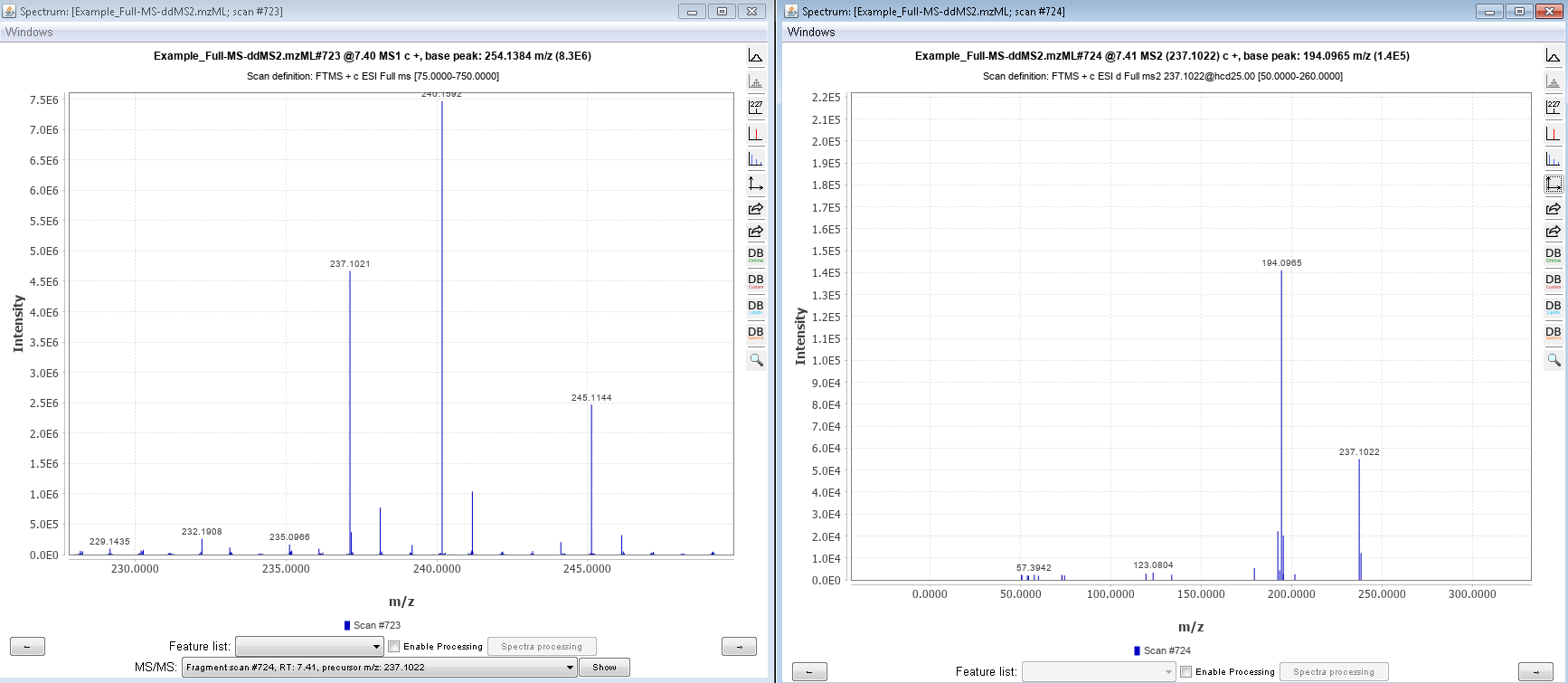
Task: Click DB Custom search icon in left spectrum
Action: 755,281
